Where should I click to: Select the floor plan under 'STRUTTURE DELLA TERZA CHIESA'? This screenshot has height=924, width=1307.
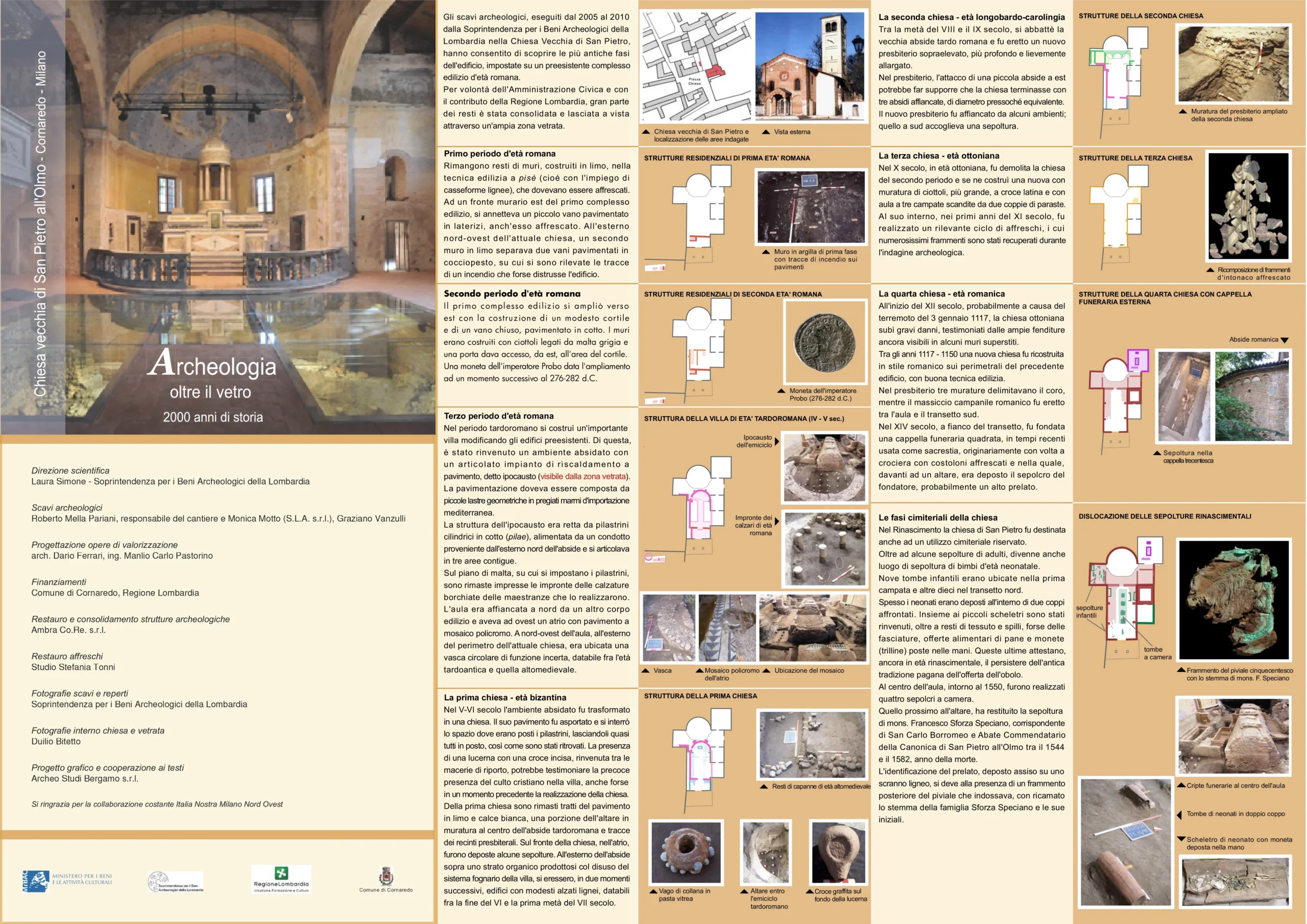pyautogui.click(x=1118, y=218)
